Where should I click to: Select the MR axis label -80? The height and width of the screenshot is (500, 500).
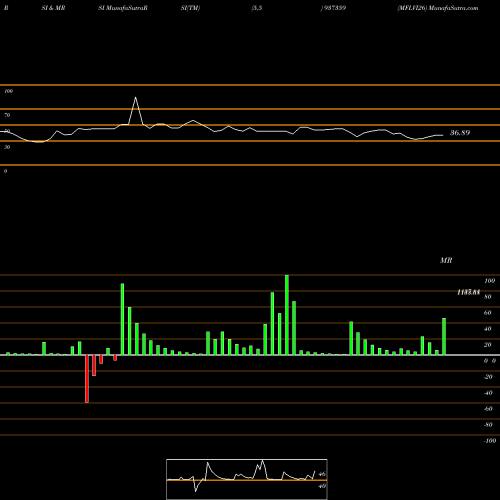488,425
